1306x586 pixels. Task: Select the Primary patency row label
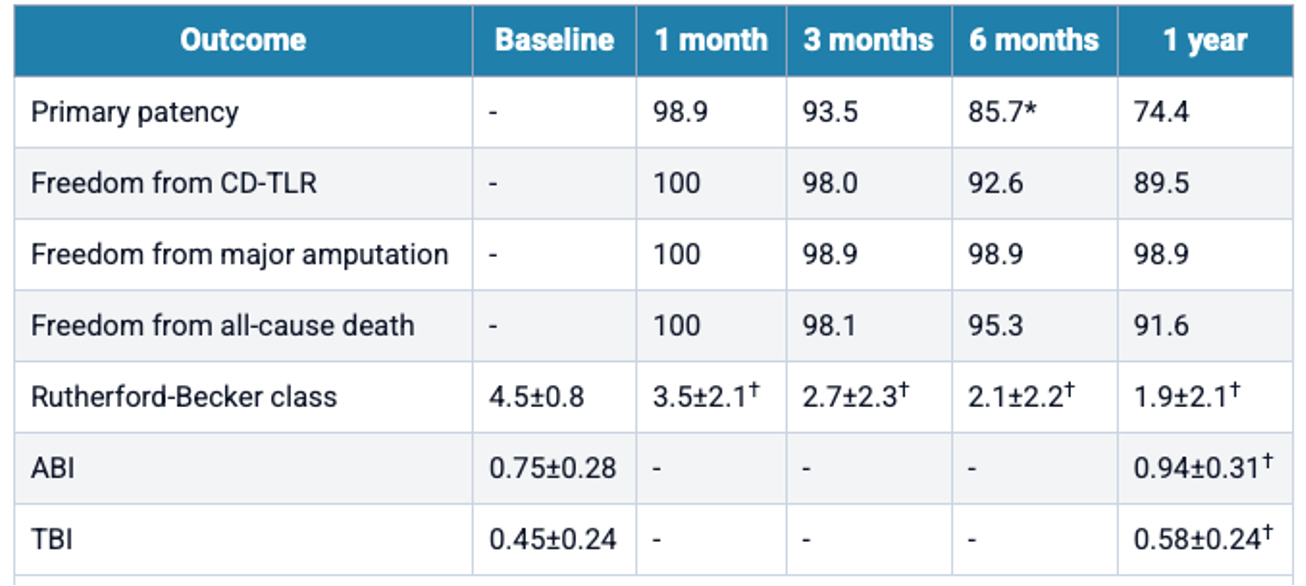click(135, 112)
